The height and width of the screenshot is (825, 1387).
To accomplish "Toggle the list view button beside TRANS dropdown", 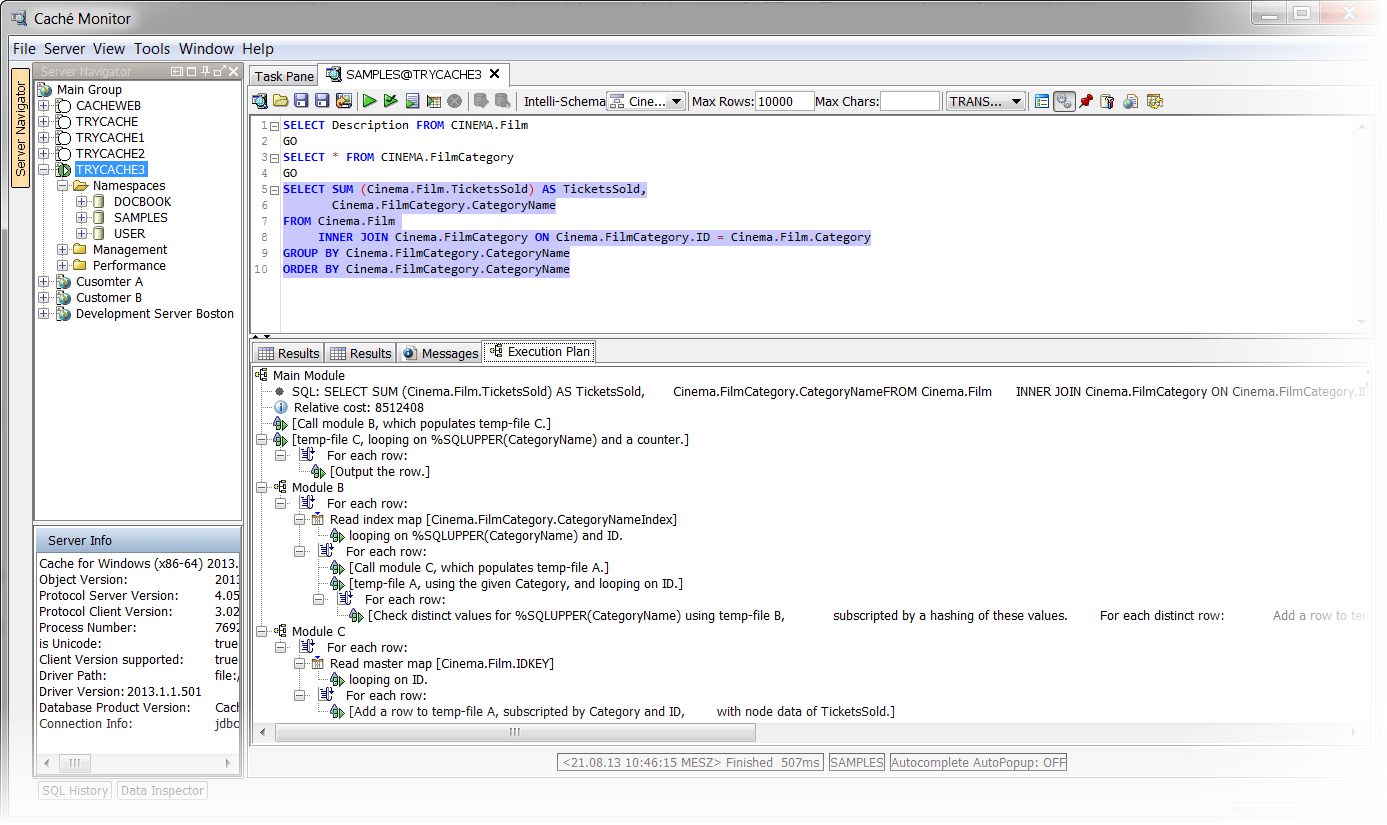I will pyautogui.click(x=1042, y=101).
